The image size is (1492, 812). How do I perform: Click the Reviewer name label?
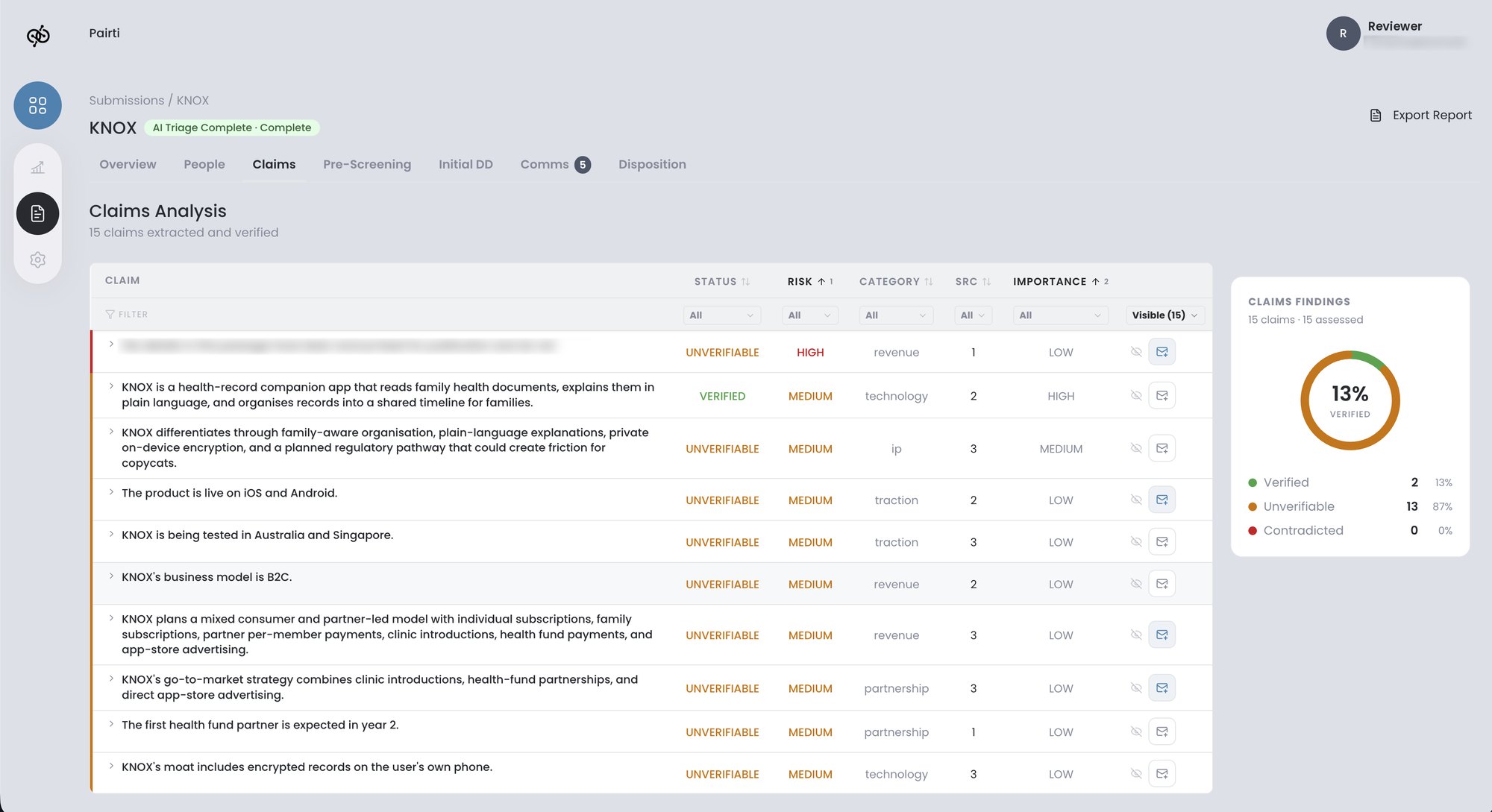(1394, 26)
